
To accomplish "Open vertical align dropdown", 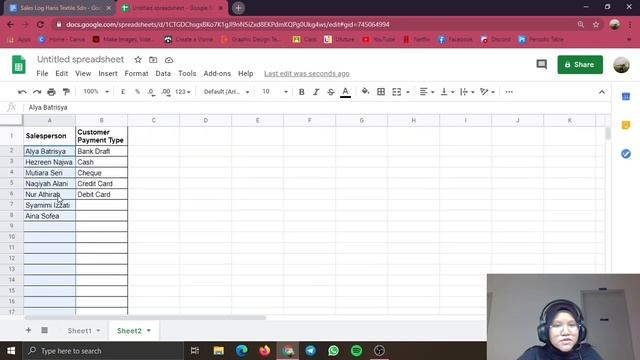I will pyautogui.click(x=447, y=92).
